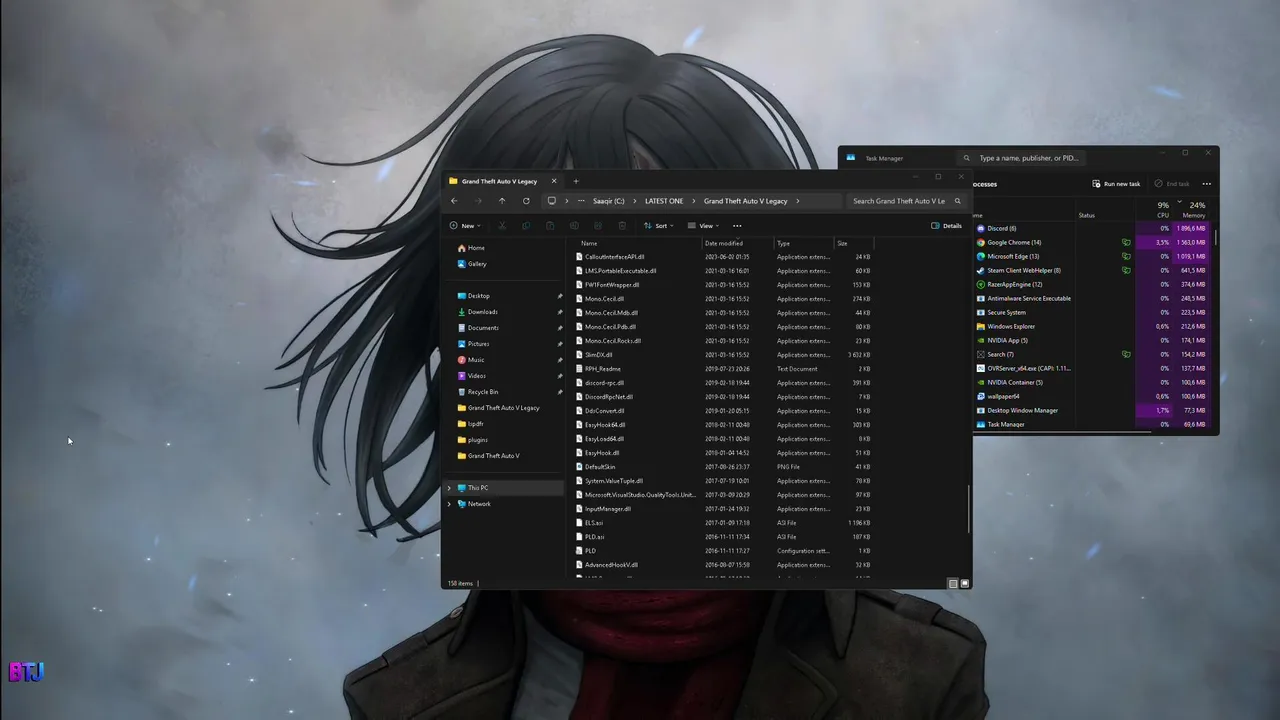The image size is (1280, 720).
Task: Expand chevron after LATEST ONE breadcrumb
Action: [x=694, y=201]
